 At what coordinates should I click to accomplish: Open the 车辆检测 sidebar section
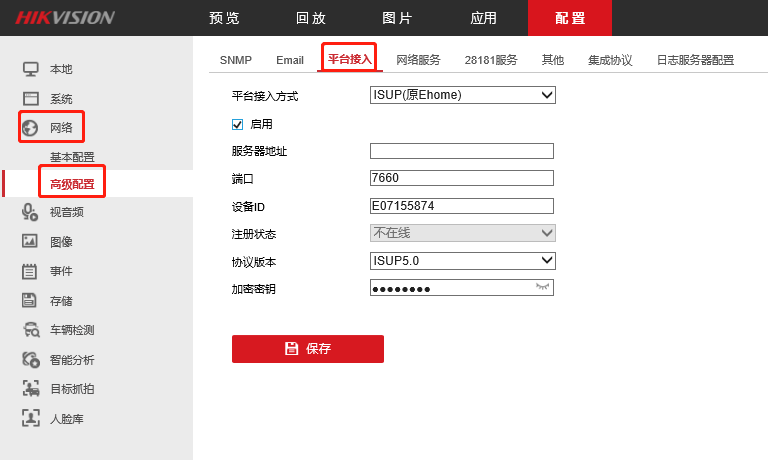point(72,330)
